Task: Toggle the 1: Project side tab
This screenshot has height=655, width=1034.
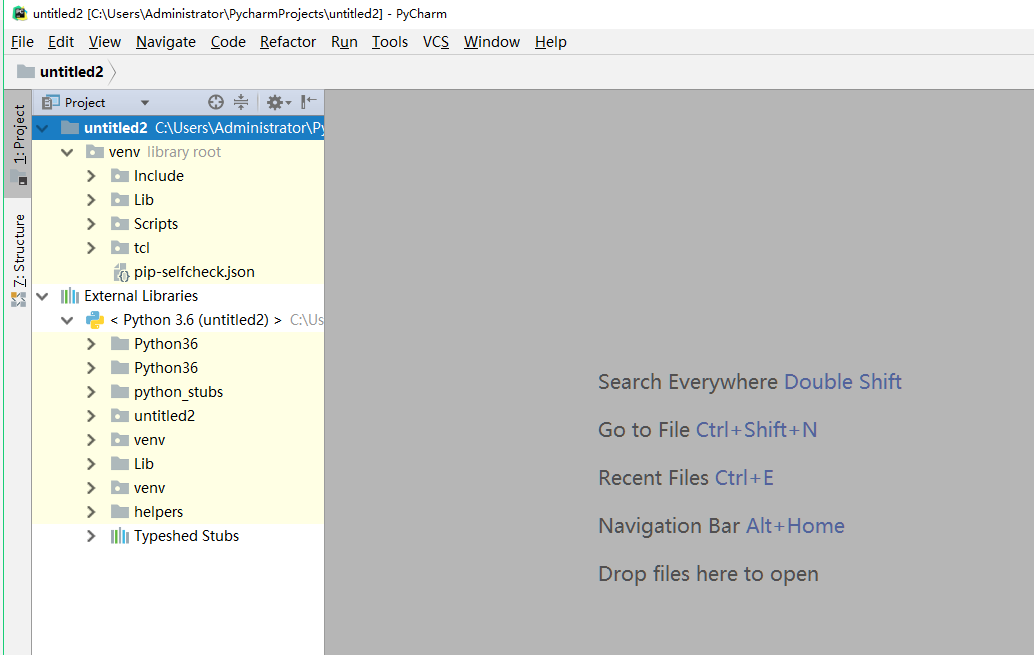Action: point(18,143)
